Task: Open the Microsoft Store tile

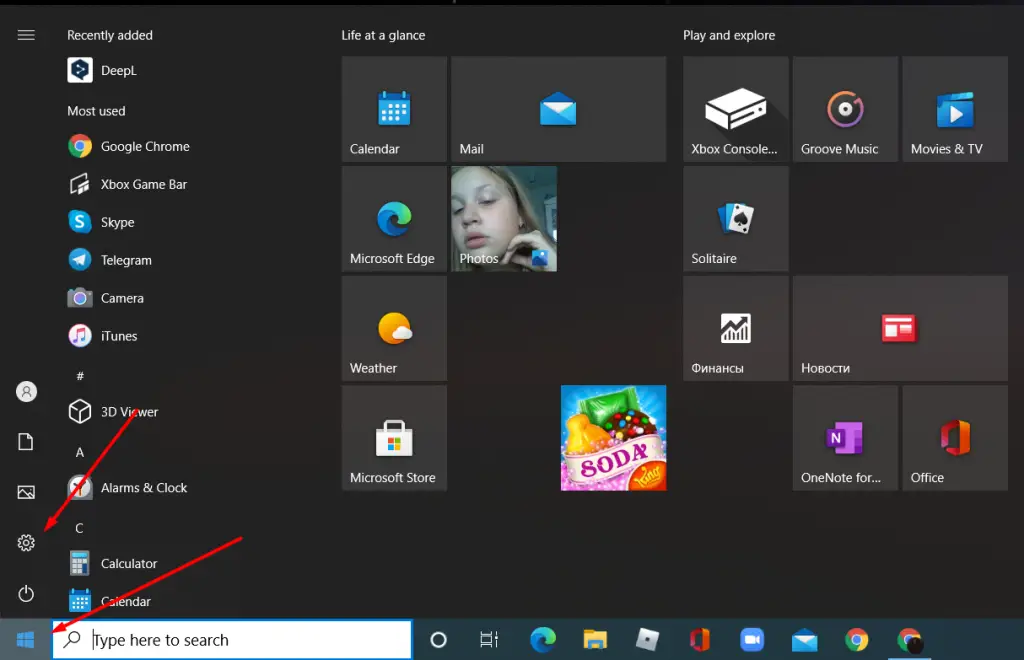Action: [394, 438]
